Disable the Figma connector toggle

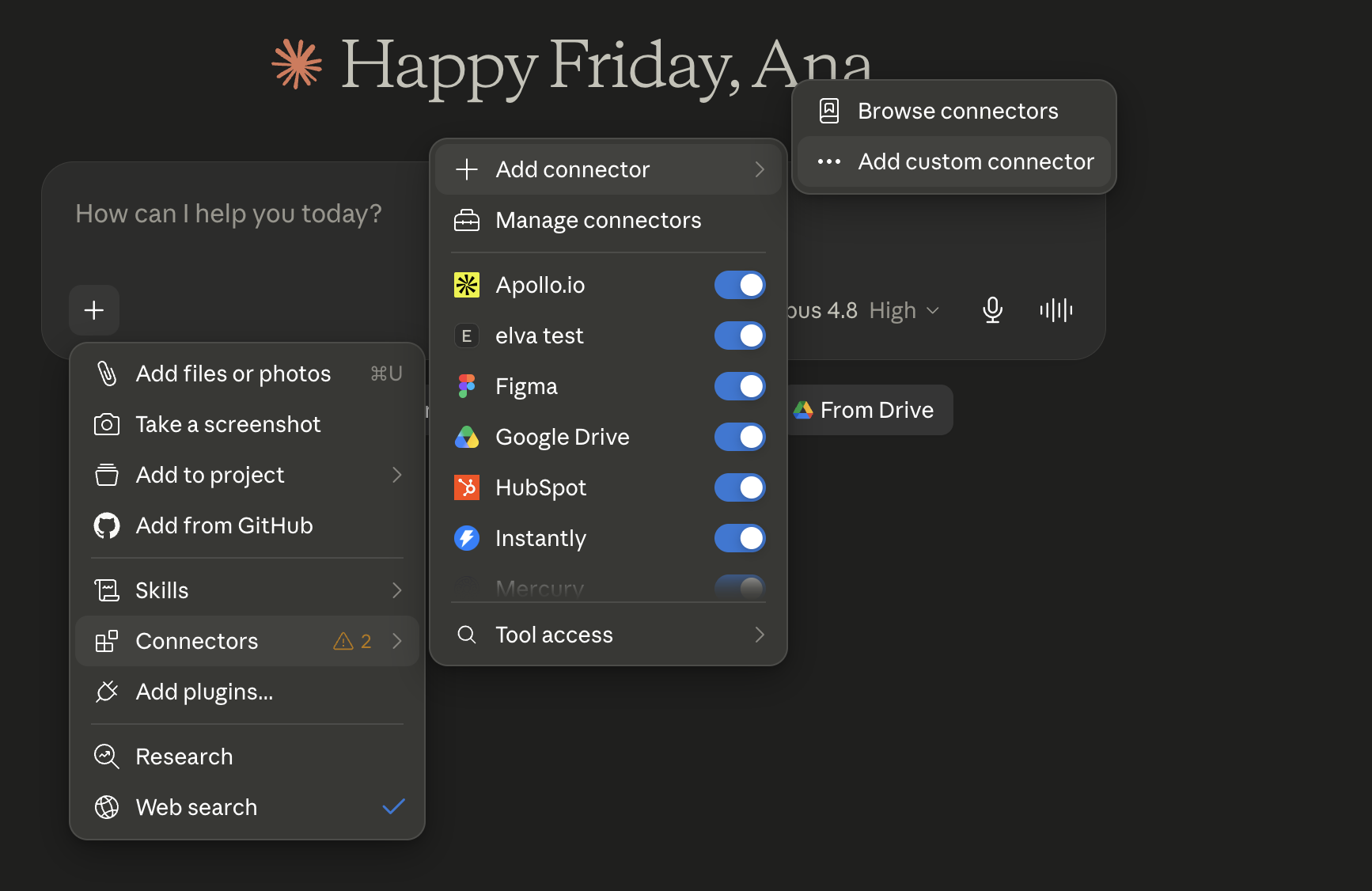[x=740, y=386]
